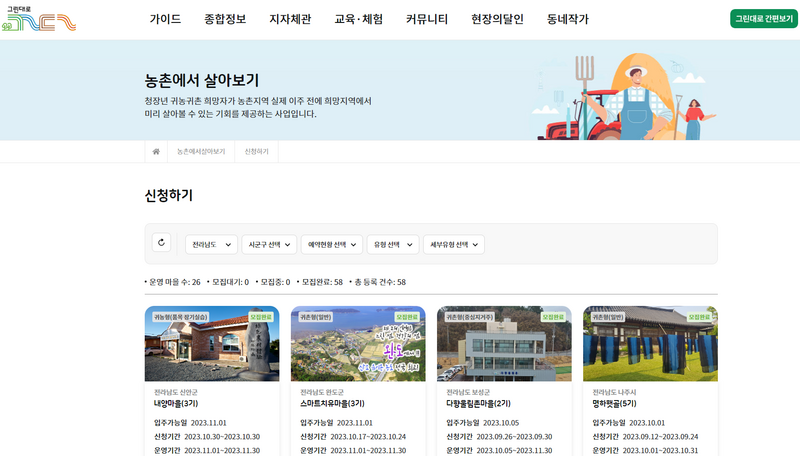The height and width of the screenshot is (456, 800).
Task: Click the 다향울림촌마을(2기) title
Action: pyautogui.click(x=479, y=403)
